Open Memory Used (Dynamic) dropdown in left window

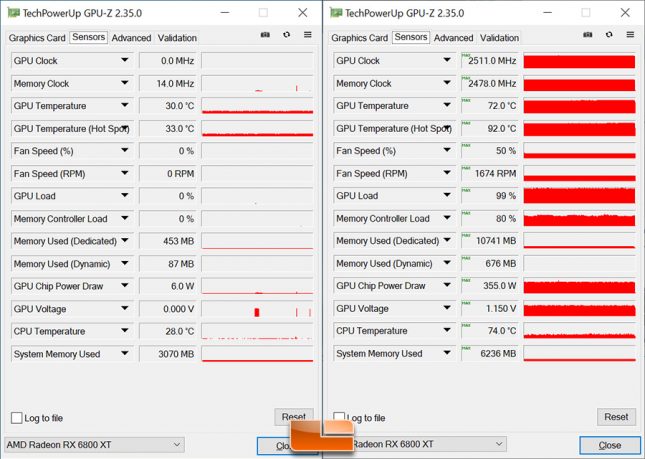pyautogui.click(x=125, y=264)
